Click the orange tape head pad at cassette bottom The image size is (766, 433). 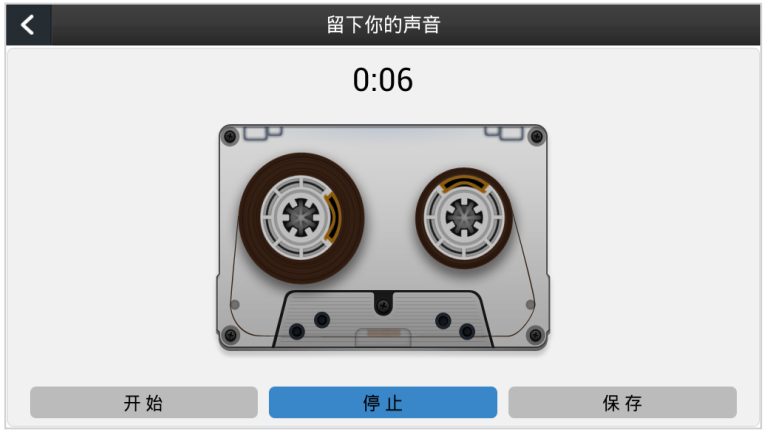(383, 333)
